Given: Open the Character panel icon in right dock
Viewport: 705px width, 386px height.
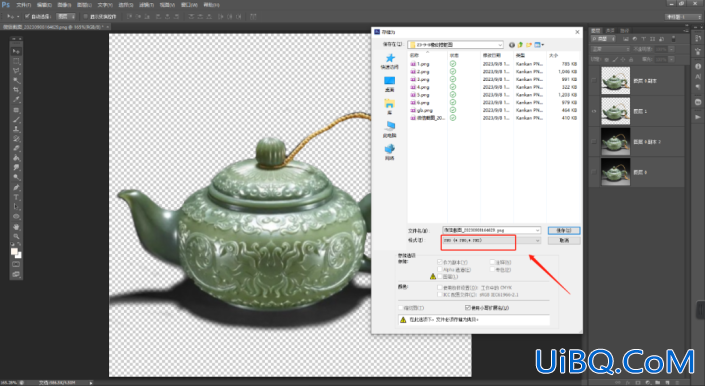Looking at the screenshot, I should pos(698,76).
